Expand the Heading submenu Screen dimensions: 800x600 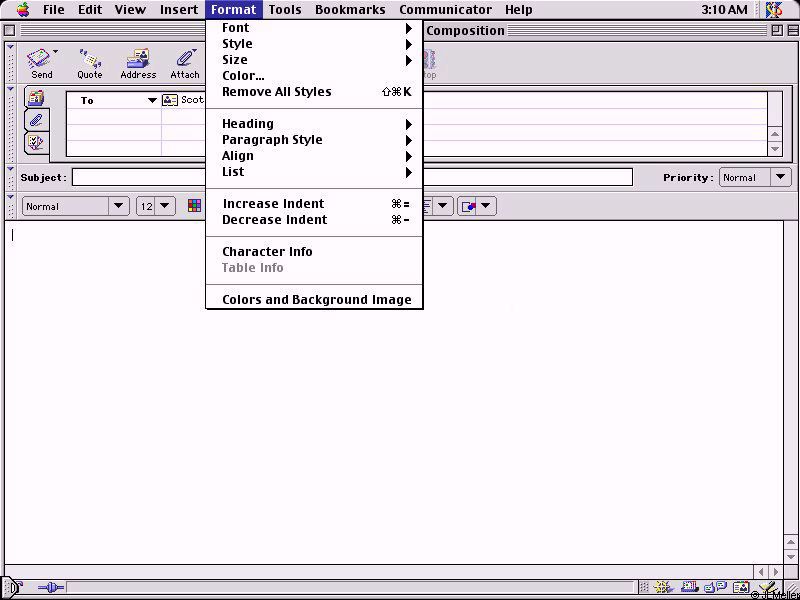click(314, 123)
